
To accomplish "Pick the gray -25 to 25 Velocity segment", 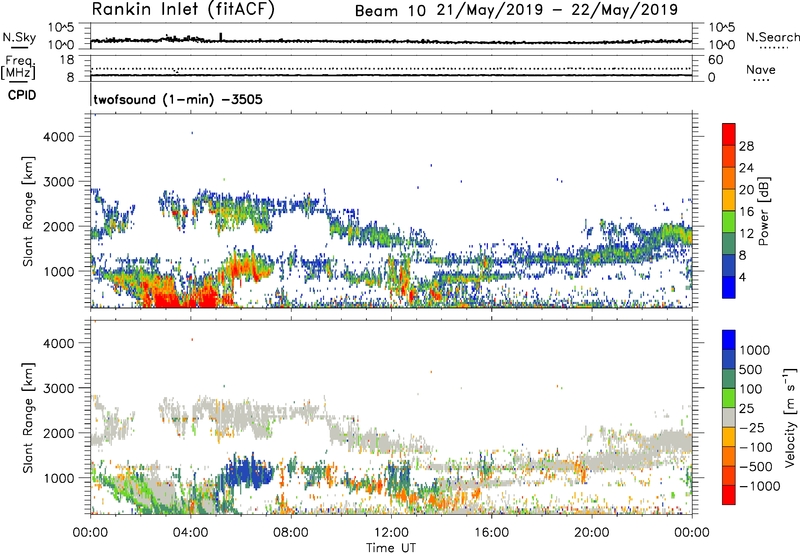I will [729, 417].
